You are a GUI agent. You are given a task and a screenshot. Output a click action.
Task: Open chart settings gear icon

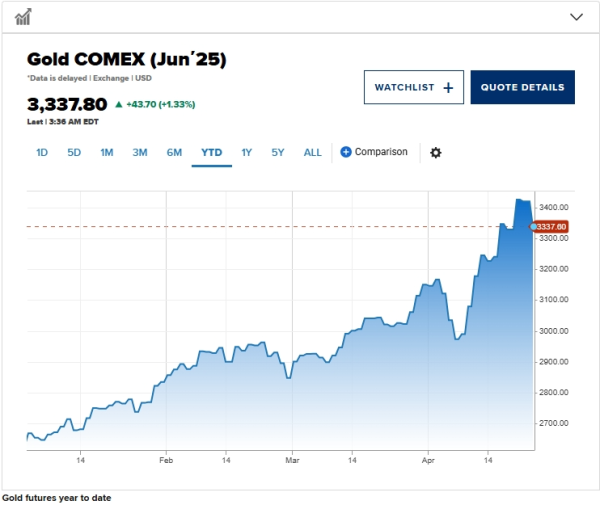(x=435, y=152)
